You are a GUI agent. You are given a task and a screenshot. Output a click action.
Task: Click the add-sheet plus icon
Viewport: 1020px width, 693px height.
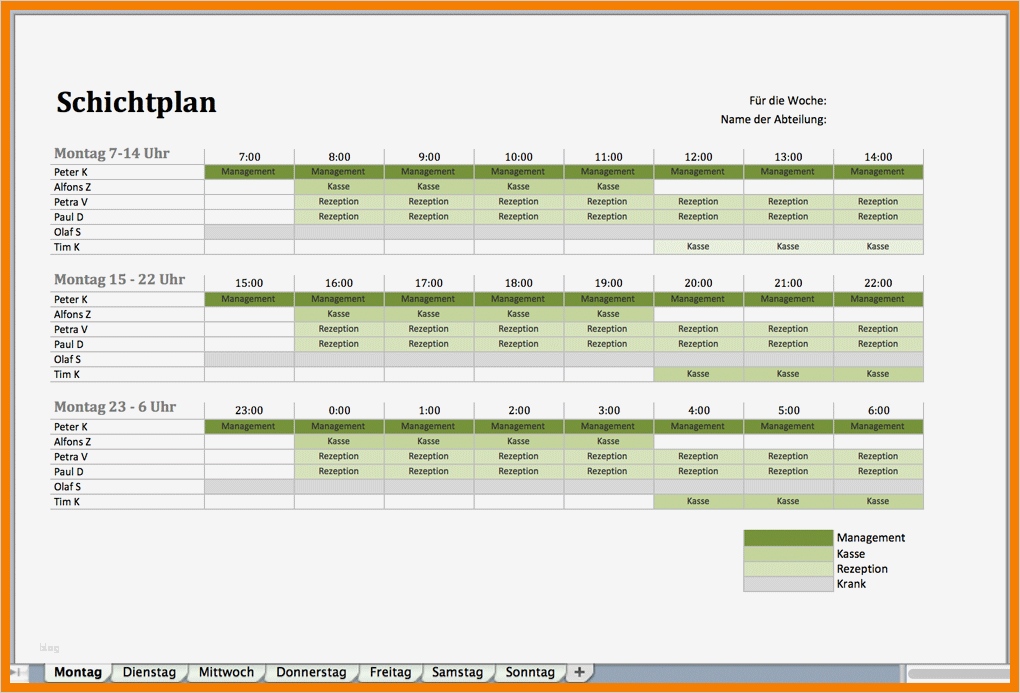[579, 672]
